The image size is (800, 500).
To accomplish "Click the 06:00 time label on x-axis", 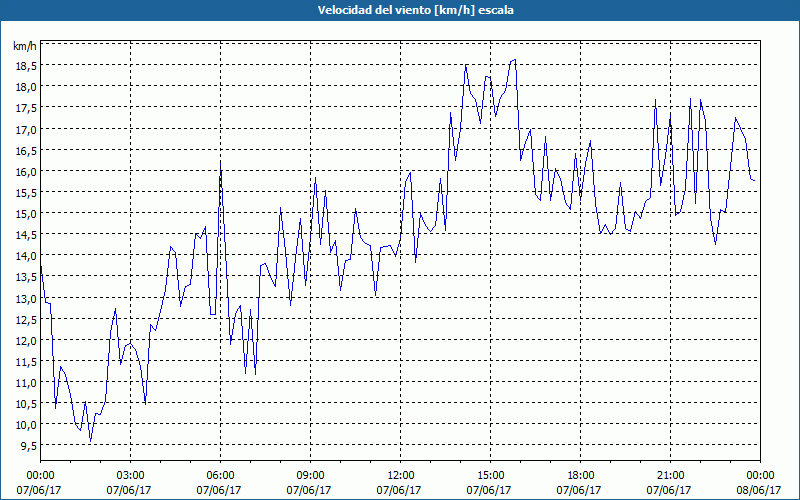I will (x=220, y=476).
